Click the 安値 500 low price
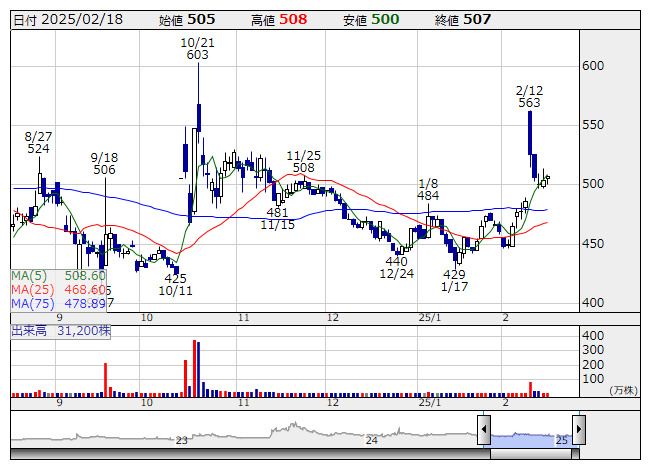This screenshot has width=653, height=470. point(371,20)
